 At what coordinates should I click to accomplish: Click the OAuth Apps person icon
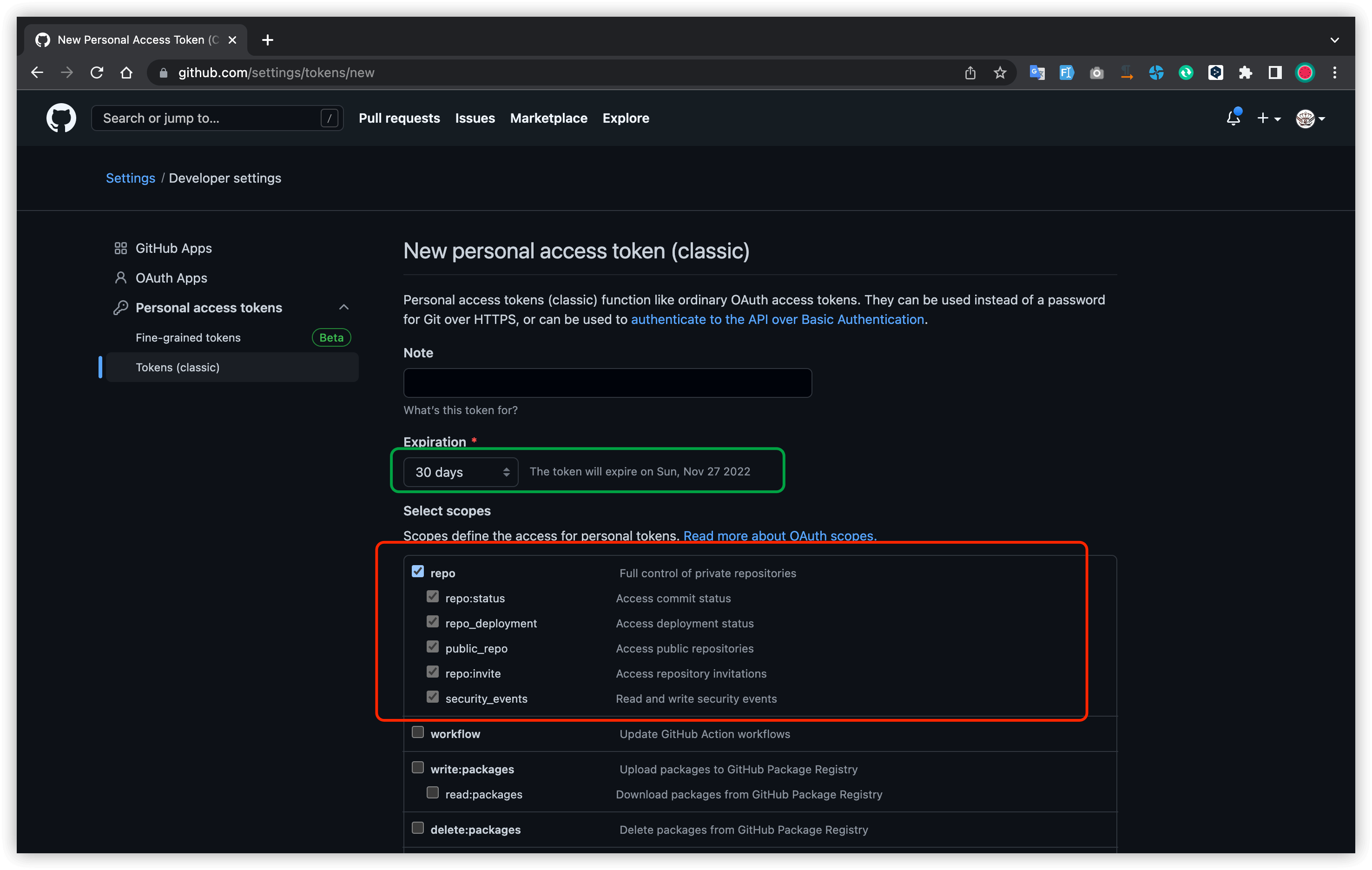pos(120,278)
